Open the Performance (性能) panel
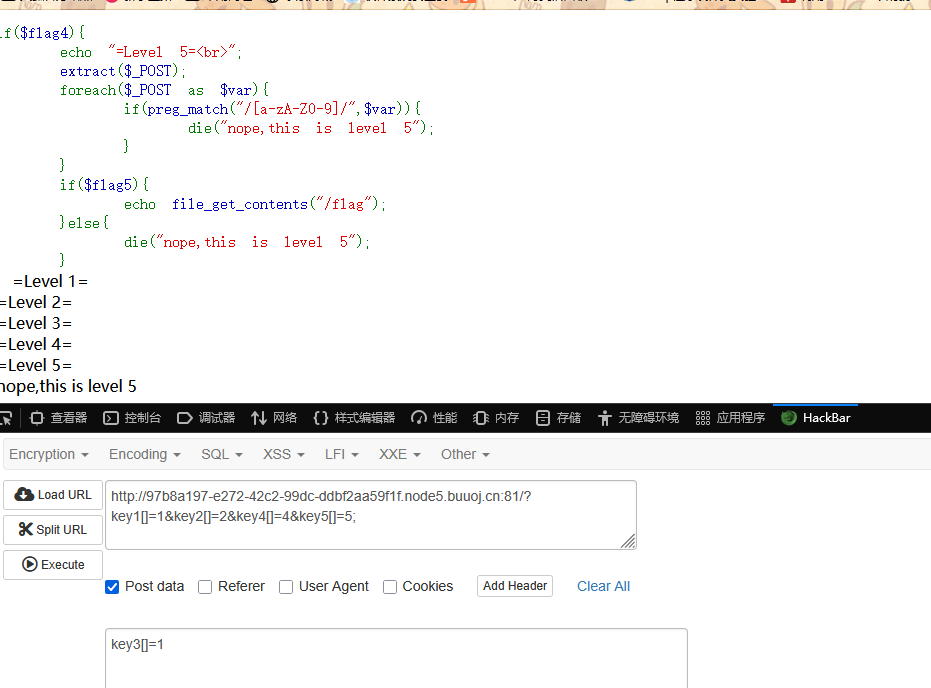Viewport: 931px width, 688px height. click(434, 418)
